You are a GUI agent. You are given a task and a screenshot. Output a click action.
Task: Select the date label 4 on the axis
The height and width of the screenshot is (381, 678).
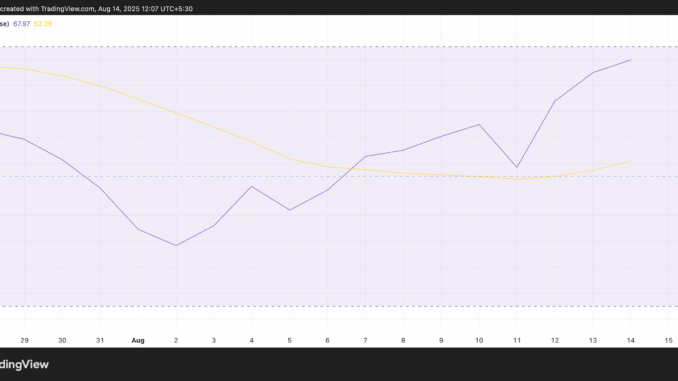coord(252,340)
